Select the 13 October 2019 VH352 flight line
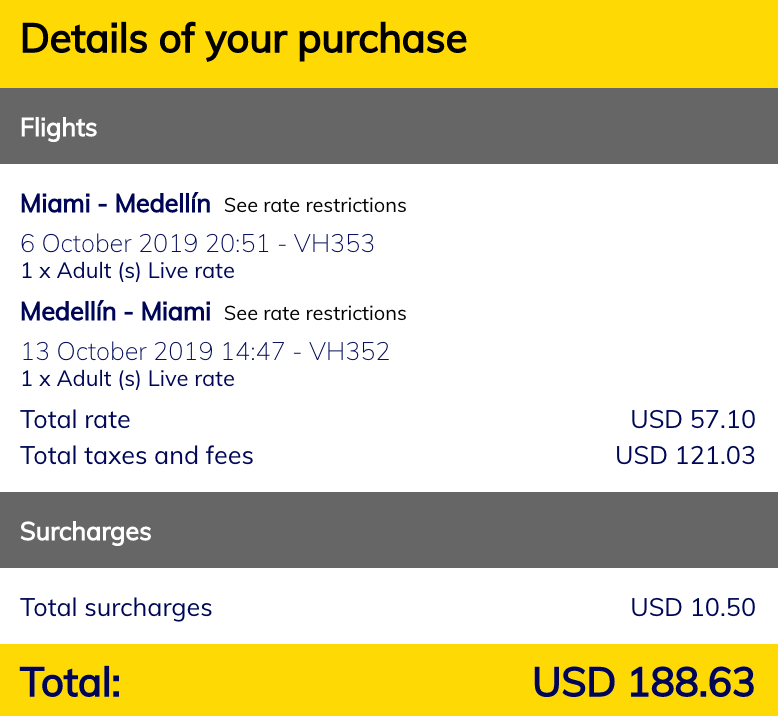 tap(205, 352)
